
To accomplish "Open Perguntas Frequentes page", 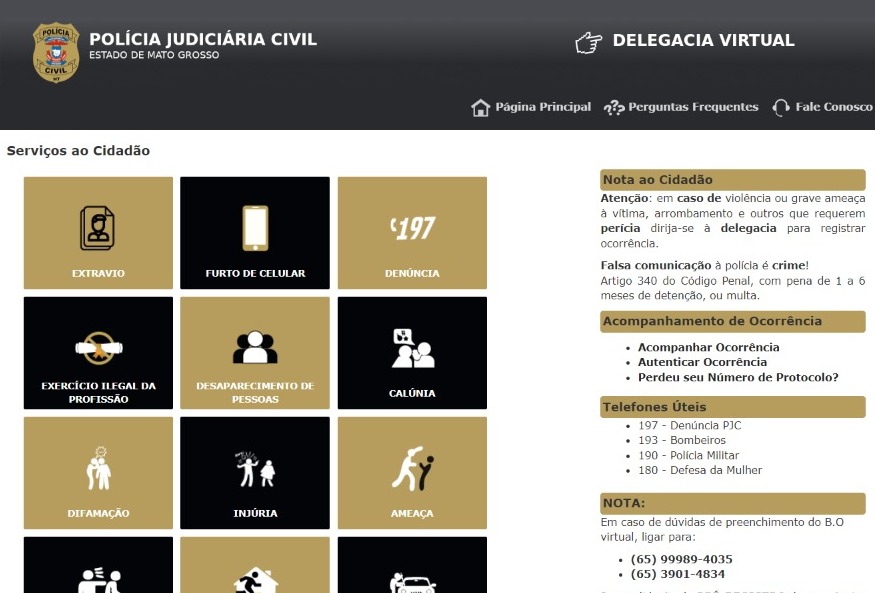I will click(681, 107).
